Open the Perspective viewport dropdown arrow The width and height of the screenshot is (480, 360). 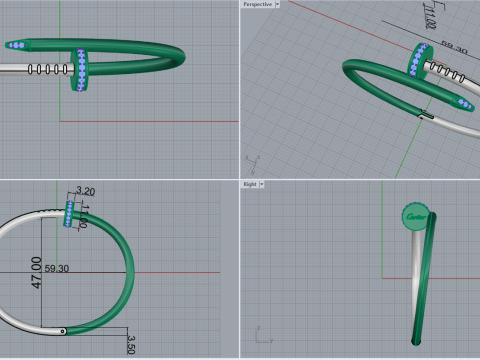tap(277, 4)
